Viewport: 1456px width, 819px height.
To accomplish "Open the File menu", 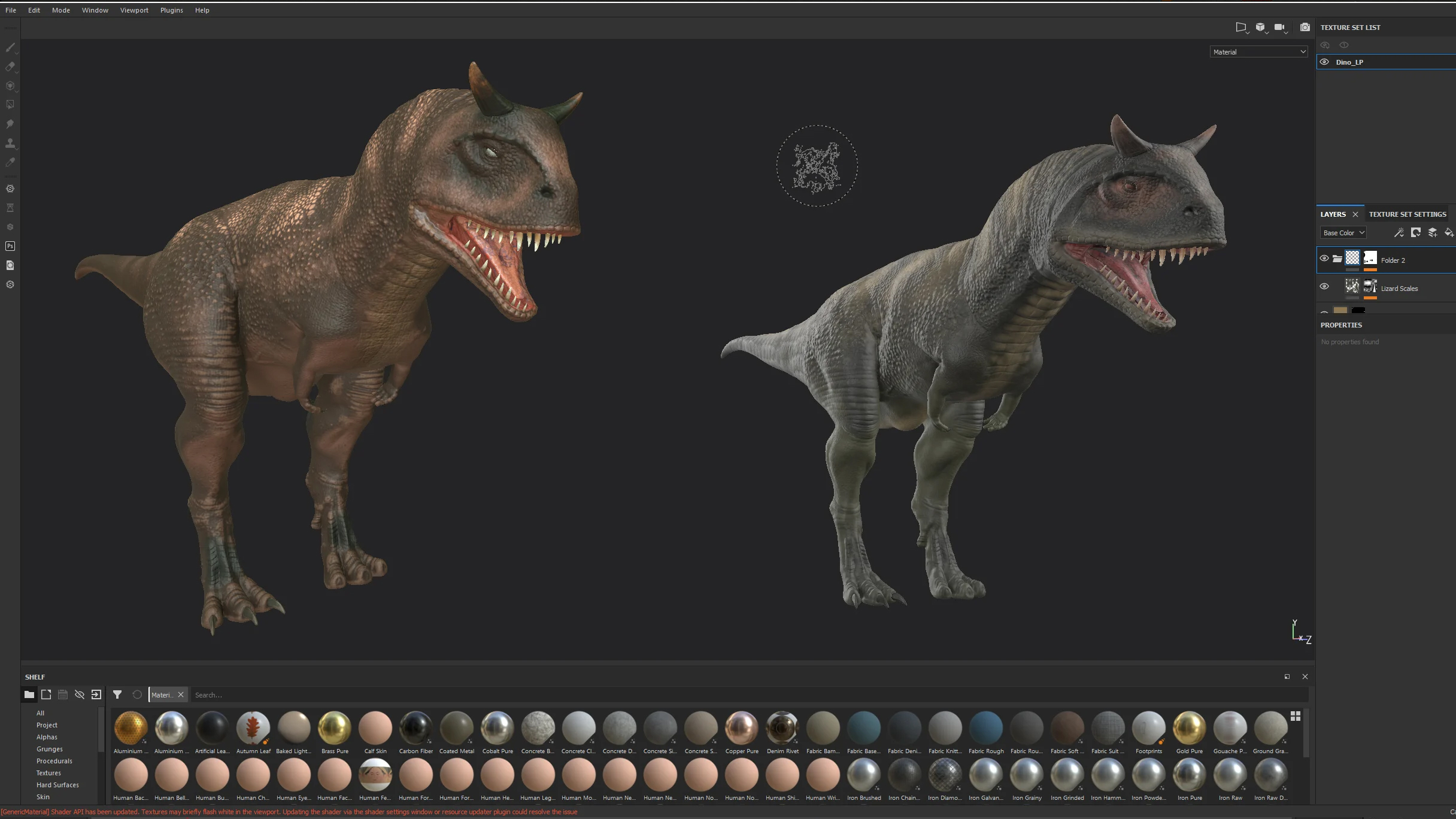I will 11,10.
